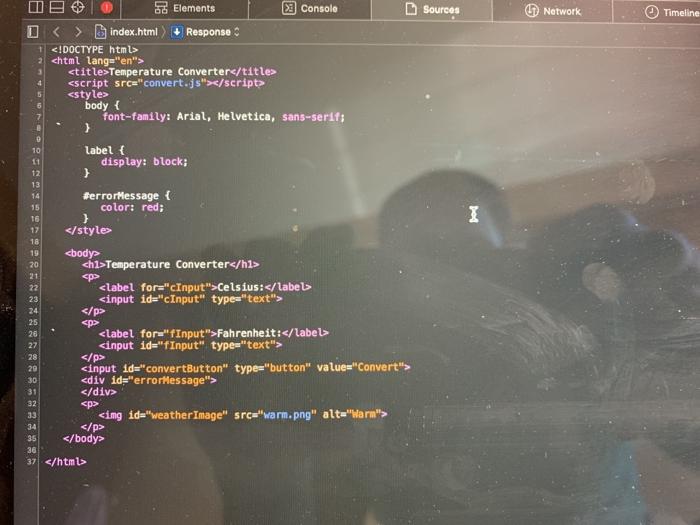Click the 'color: red;' declaration

pyautogui.click(x=132, y=208)
